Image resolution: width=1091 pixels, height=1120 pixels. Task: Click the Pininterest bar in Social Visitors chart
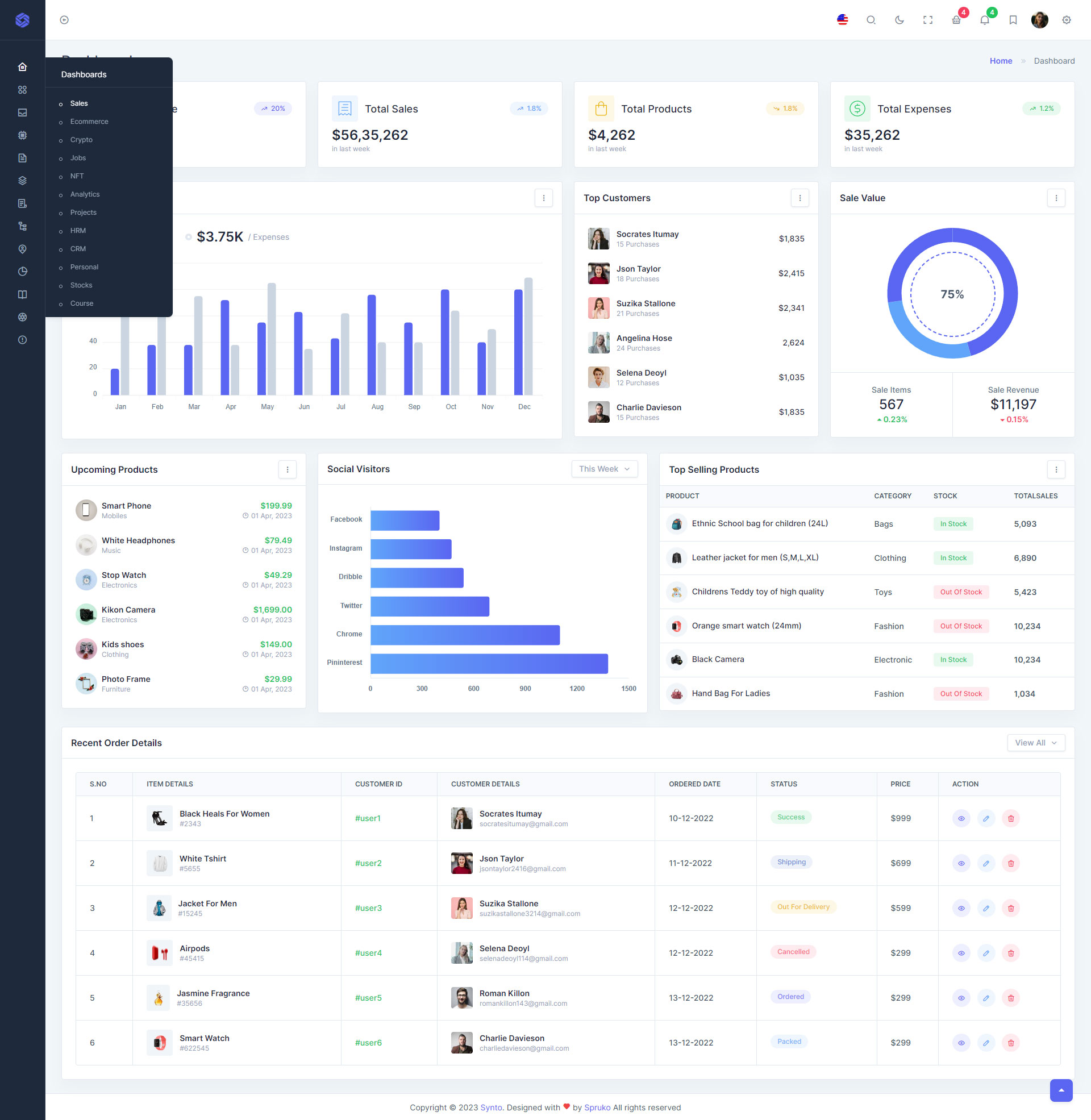489,663
